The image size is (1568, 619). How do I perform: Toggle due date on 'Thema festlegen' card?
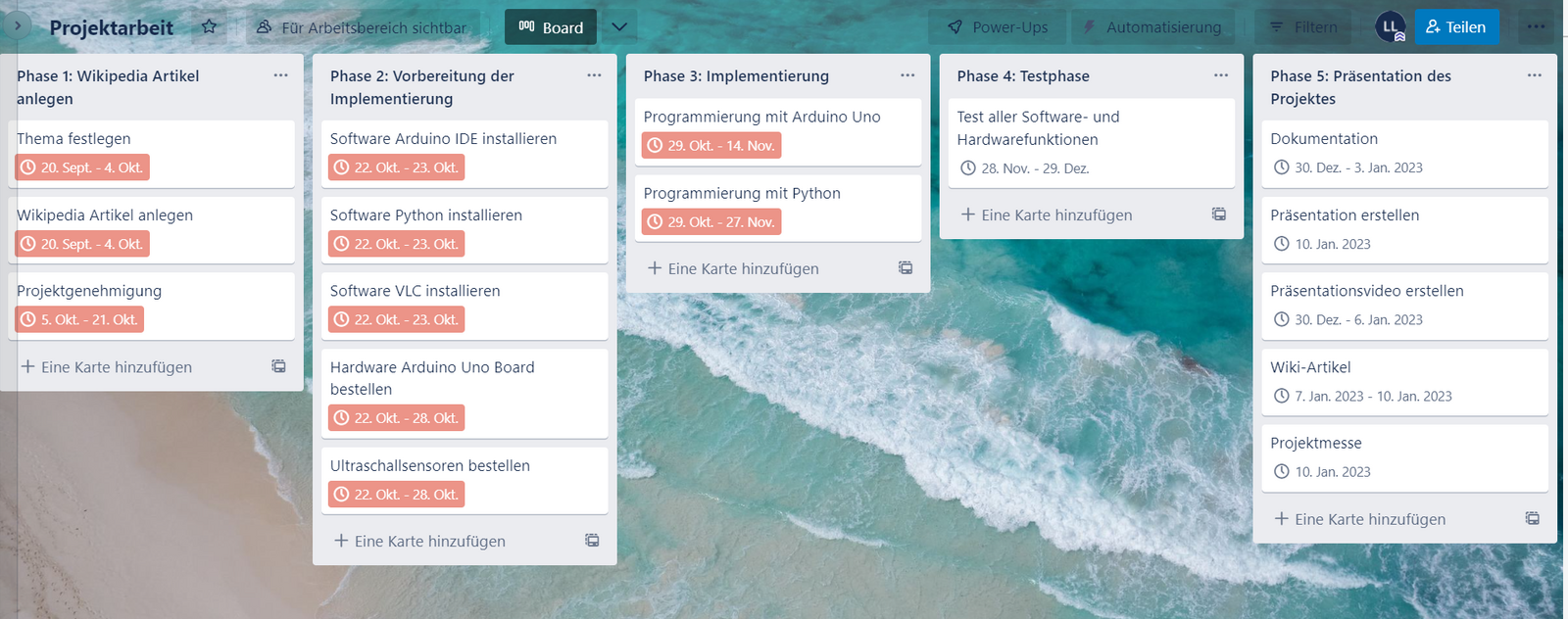click(x=82, y=167)
